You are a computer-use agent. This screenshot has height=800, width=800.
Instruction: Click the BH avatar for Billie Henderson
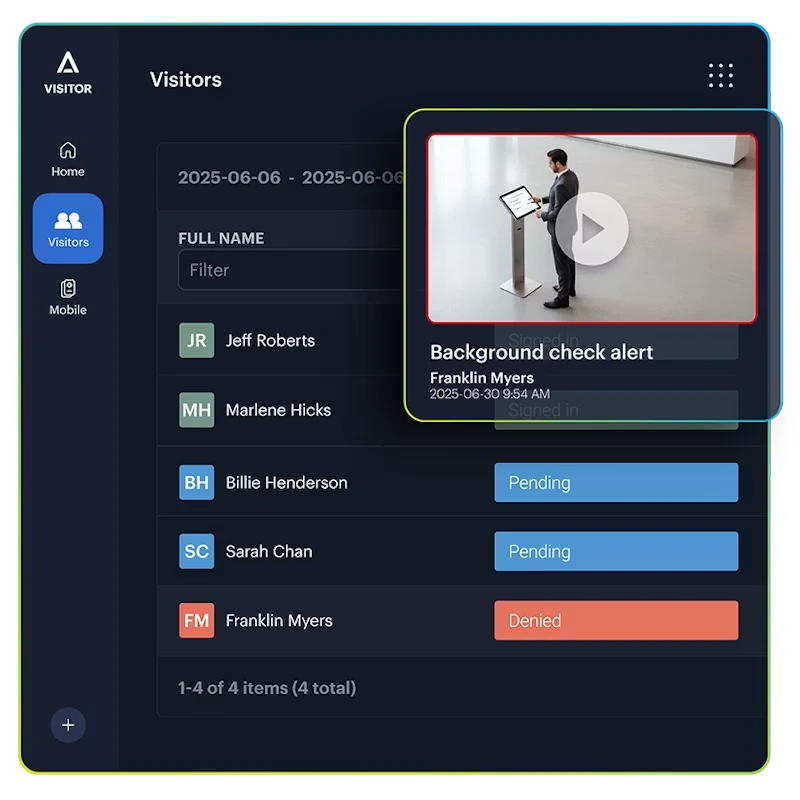point(196,482)
